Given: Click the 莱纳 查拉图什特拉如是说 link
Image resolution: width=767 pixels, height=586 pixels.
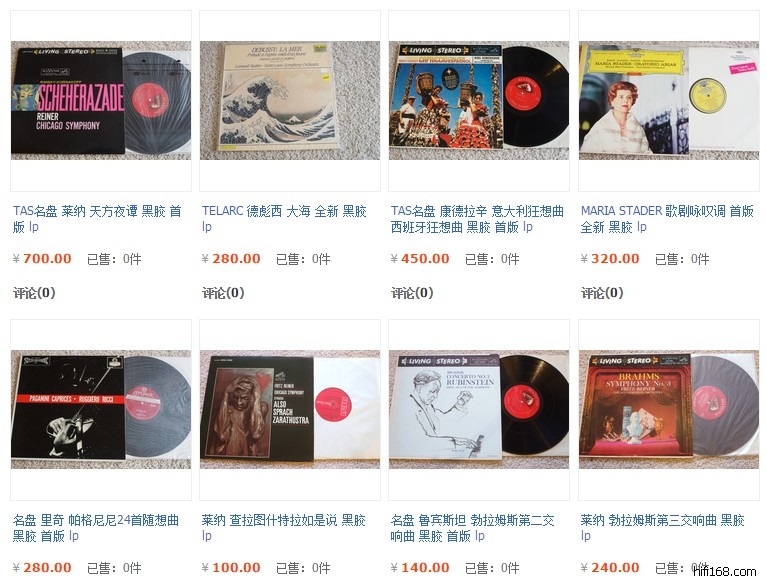Looking at the screenshot, I should pos(284,528).
